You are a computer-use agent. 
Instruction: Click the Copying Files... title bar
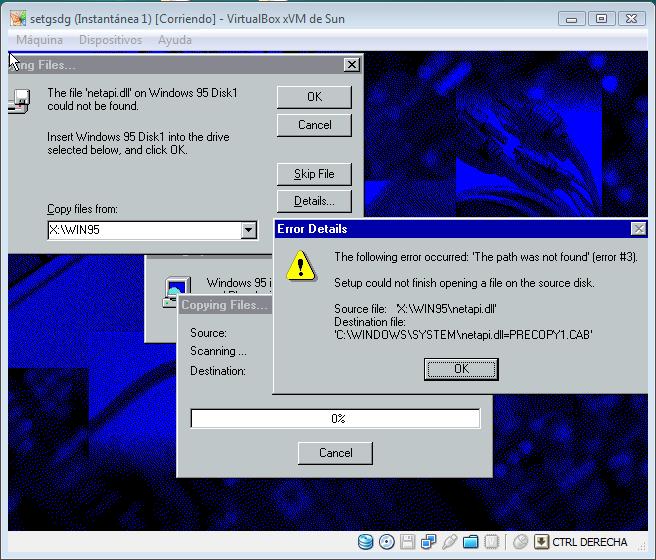click(x=226, y=305)
